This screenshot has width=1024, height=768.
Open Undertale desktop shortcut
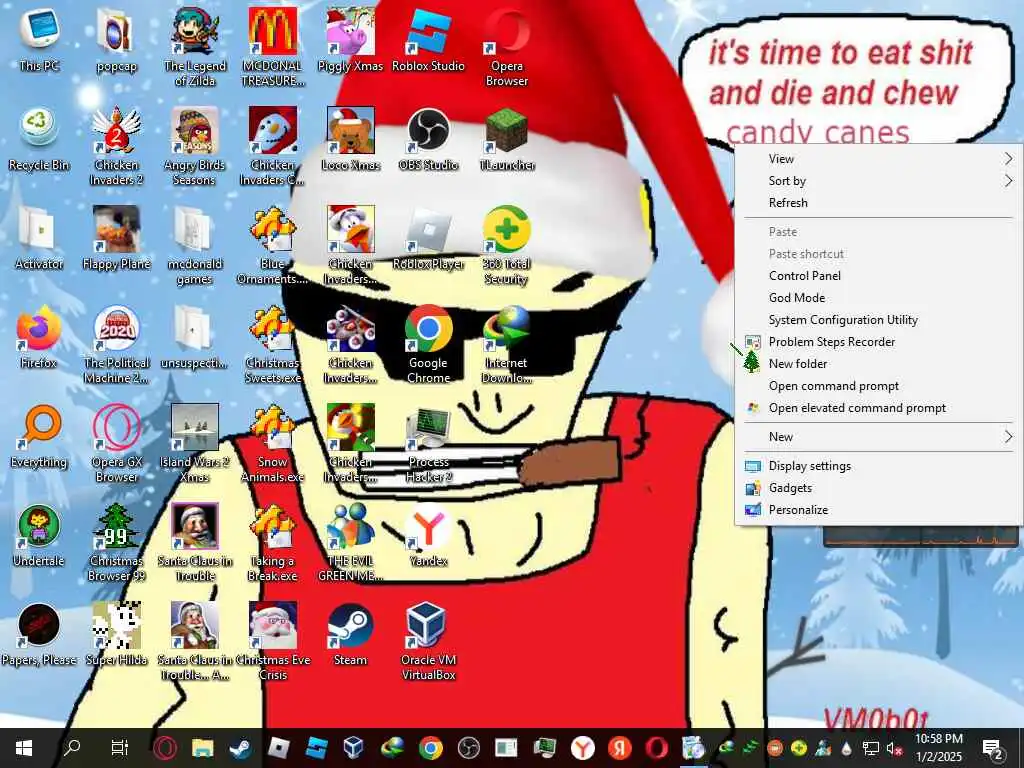click(x=39, y=536)
